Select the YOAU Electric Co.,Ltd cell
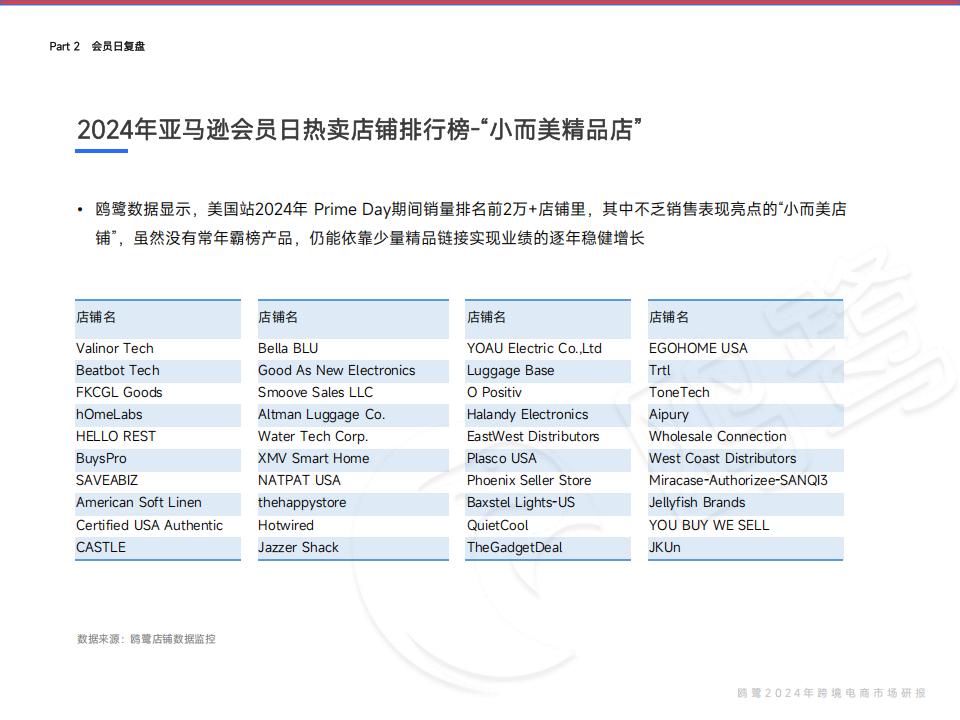 click(548, 348)
